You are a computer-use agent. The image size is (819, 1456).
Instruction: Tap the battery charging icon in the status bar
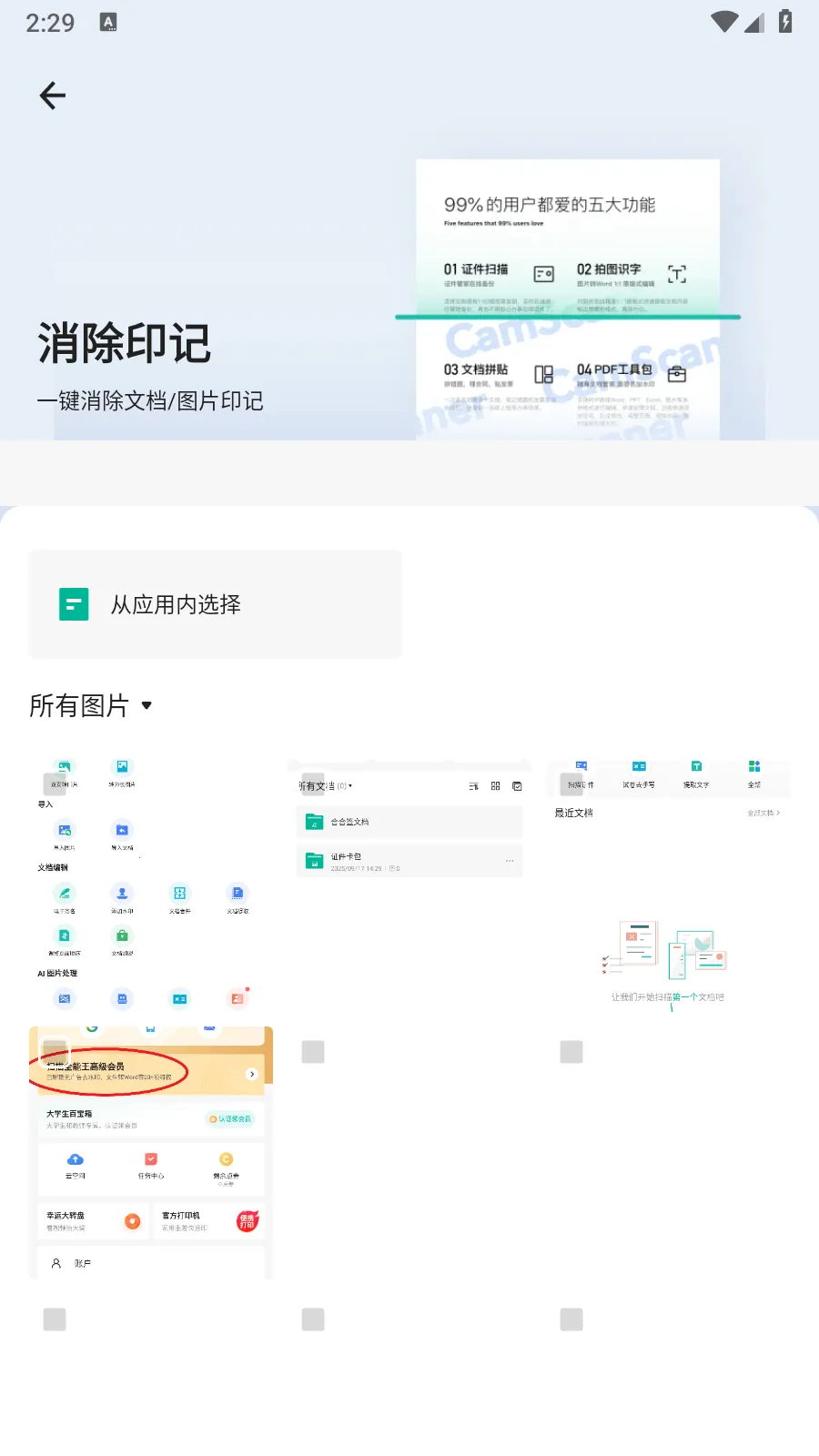click(x=784, y=22)
